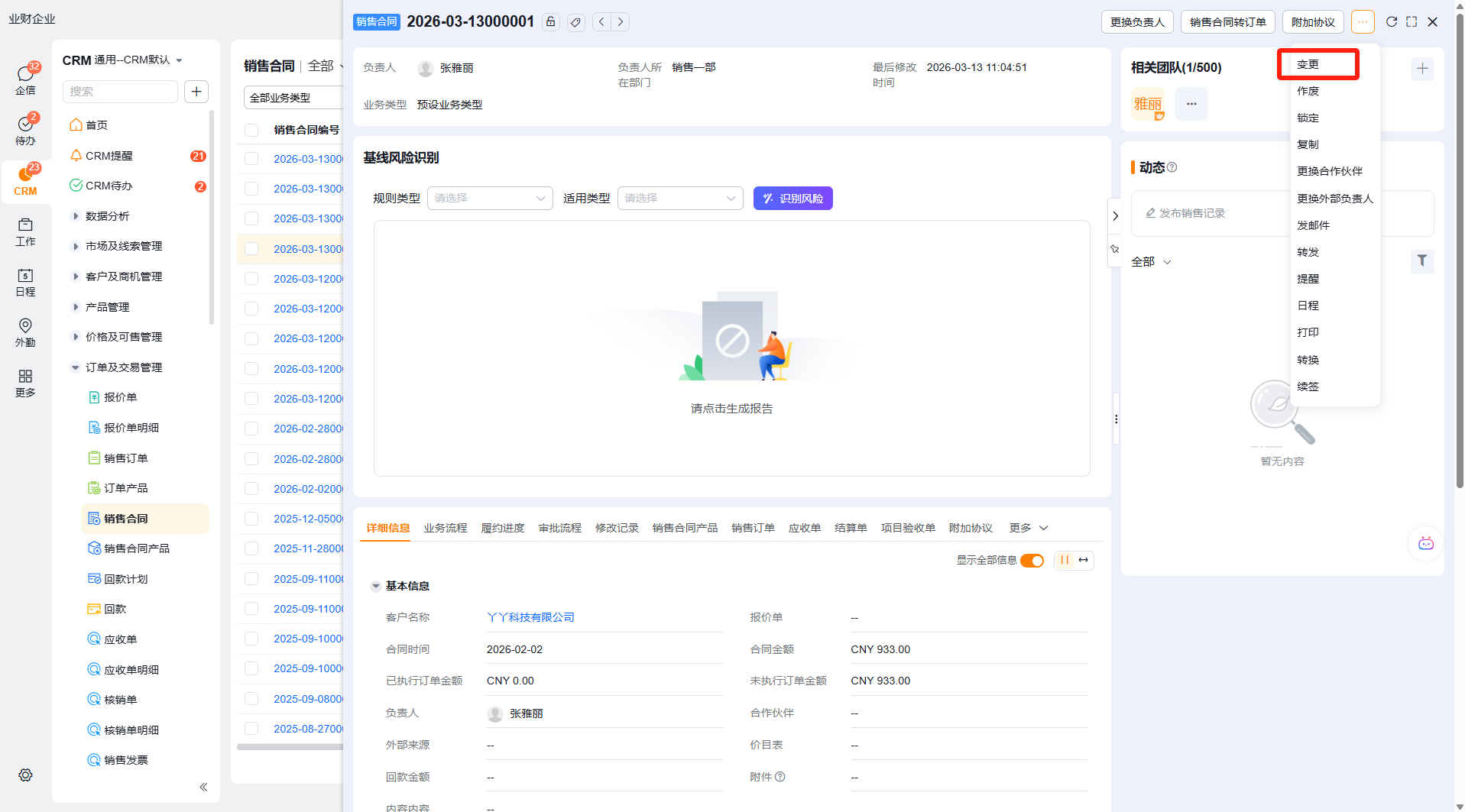Viewport: 1465px width, 812px height.
Task: Click the 识别风险 button
Action: (x=793, y=199)
